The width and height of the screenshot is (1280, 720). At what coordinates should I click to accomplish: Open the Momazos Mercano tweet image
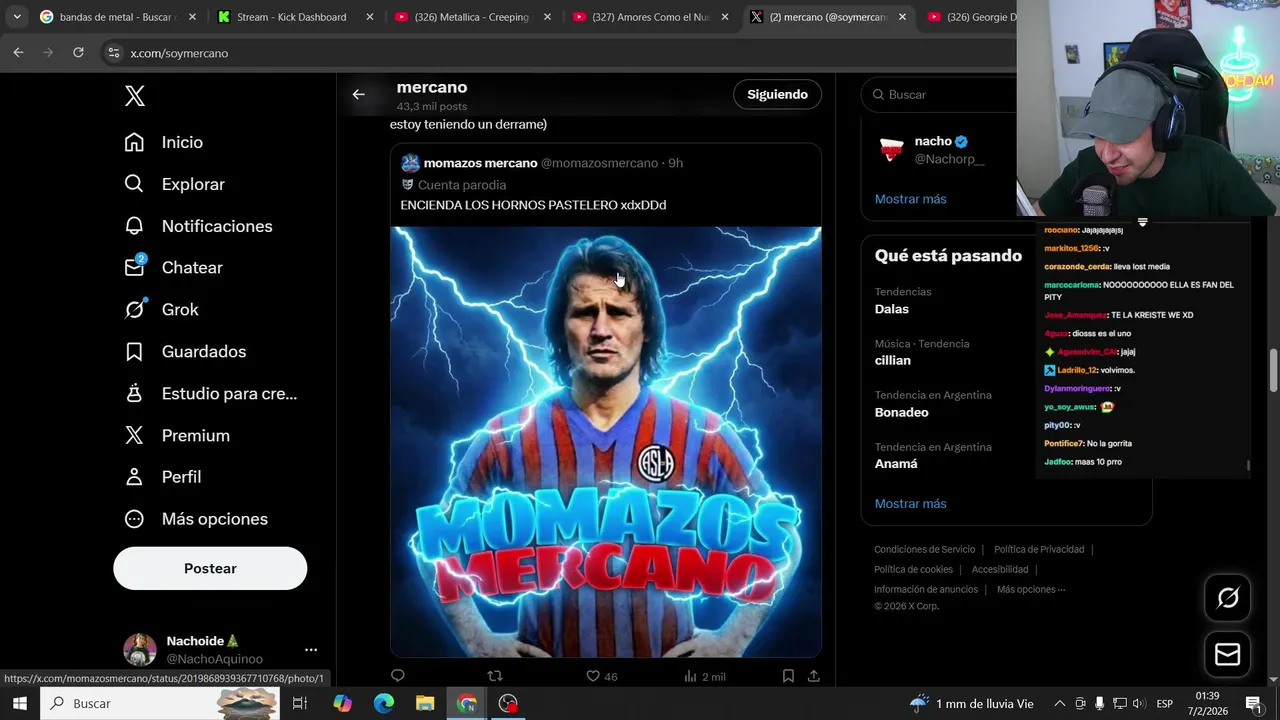tap(606, 442)
